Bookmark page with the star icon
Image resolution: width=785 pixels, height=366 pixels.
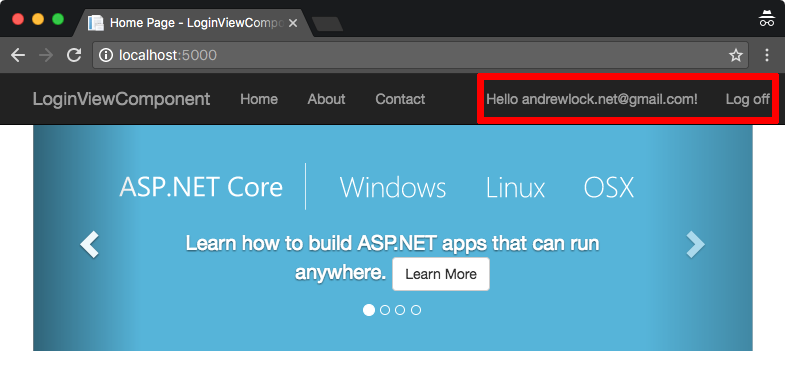coord(735,55)
